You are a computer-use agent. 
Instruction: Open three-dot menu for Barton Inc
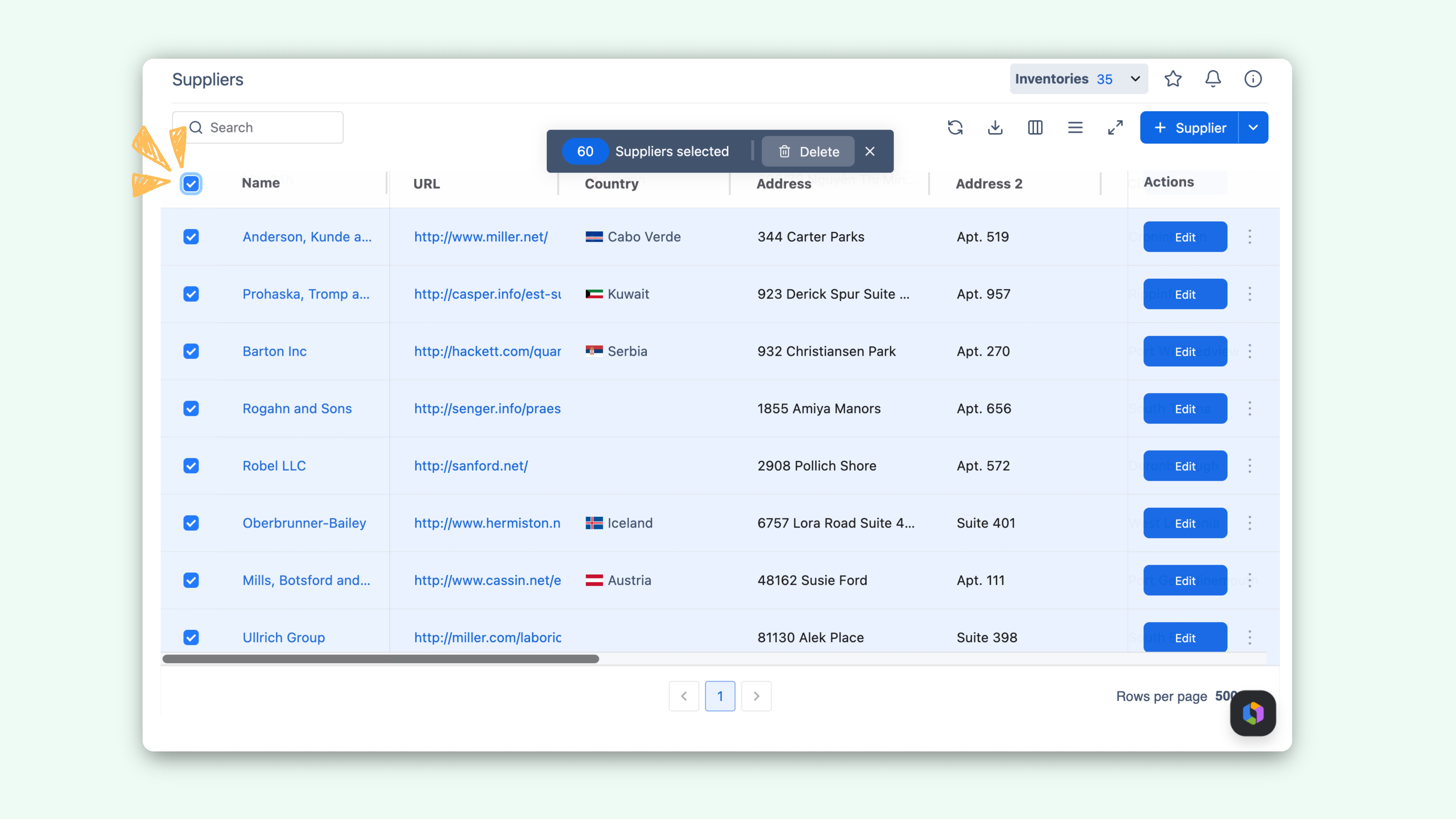[x=1250, y=351]
